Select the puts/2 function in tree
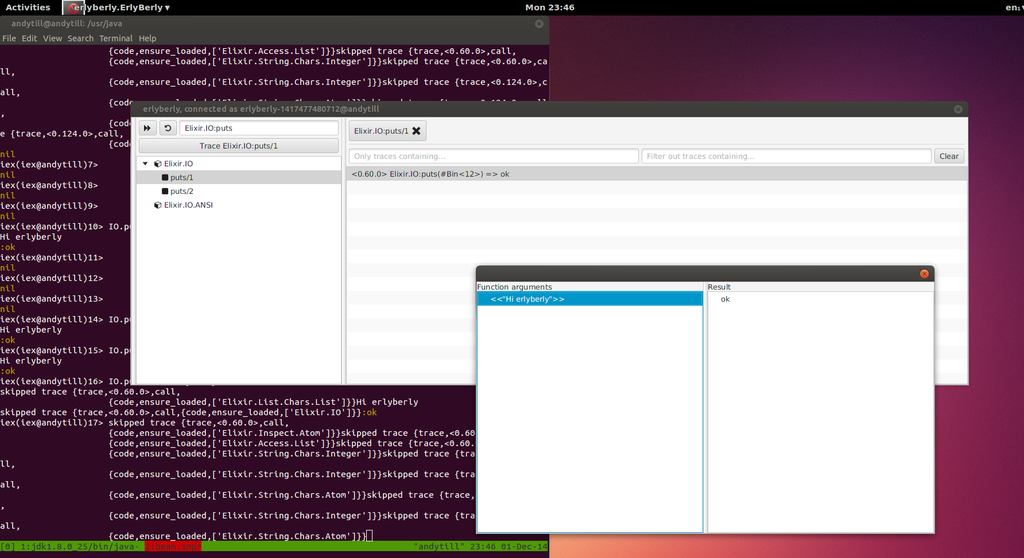1024x558 pixels. [x=182, y=191]
